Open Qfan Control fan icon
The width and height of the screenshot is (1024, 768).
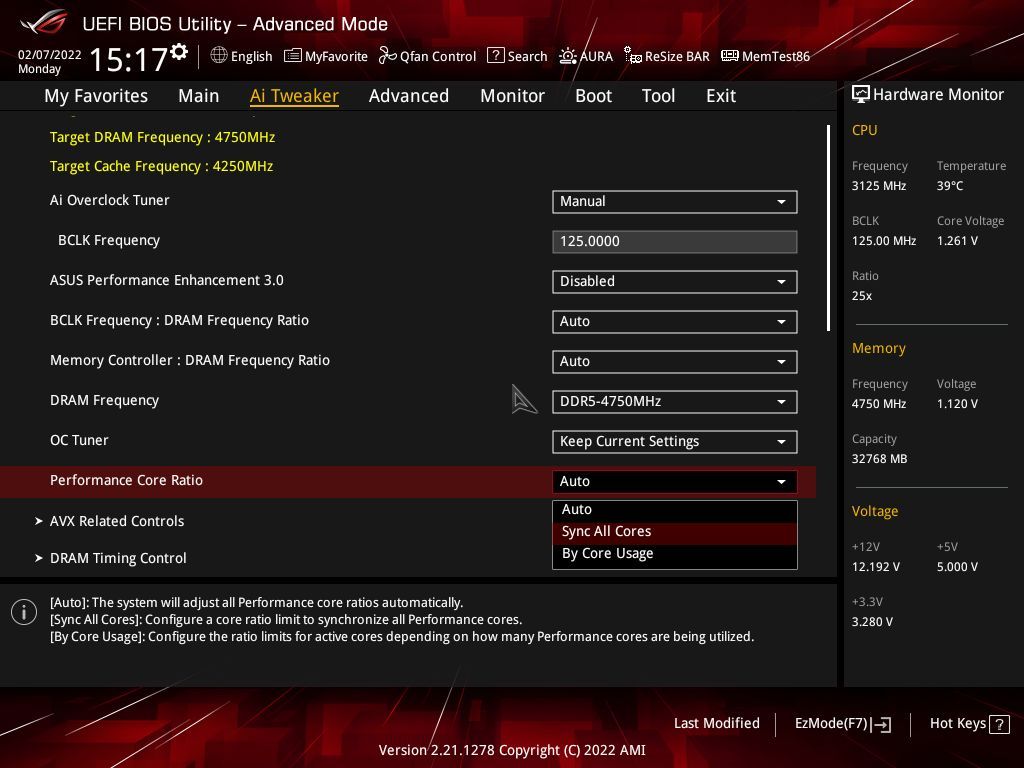tap(387, 56)
